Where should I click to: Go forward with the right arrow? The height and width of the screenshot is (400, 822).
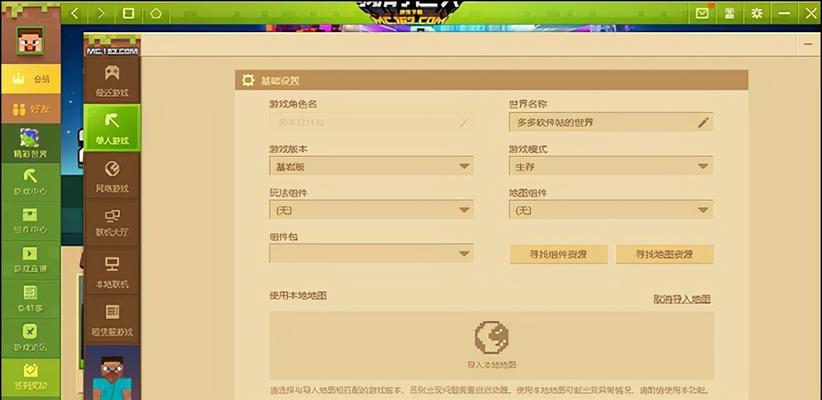[x=101, y=13]
